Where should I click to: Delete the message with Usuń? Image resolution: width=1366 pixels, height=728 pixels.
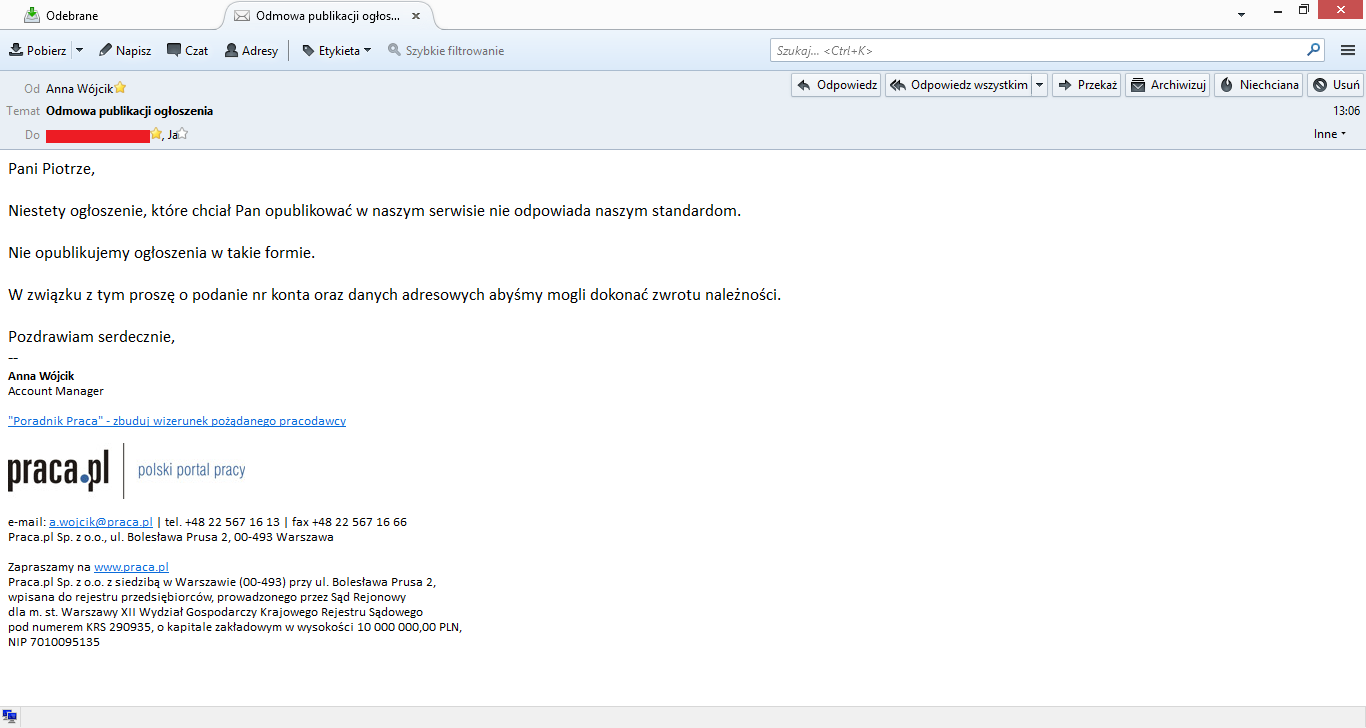(1335, 85)
